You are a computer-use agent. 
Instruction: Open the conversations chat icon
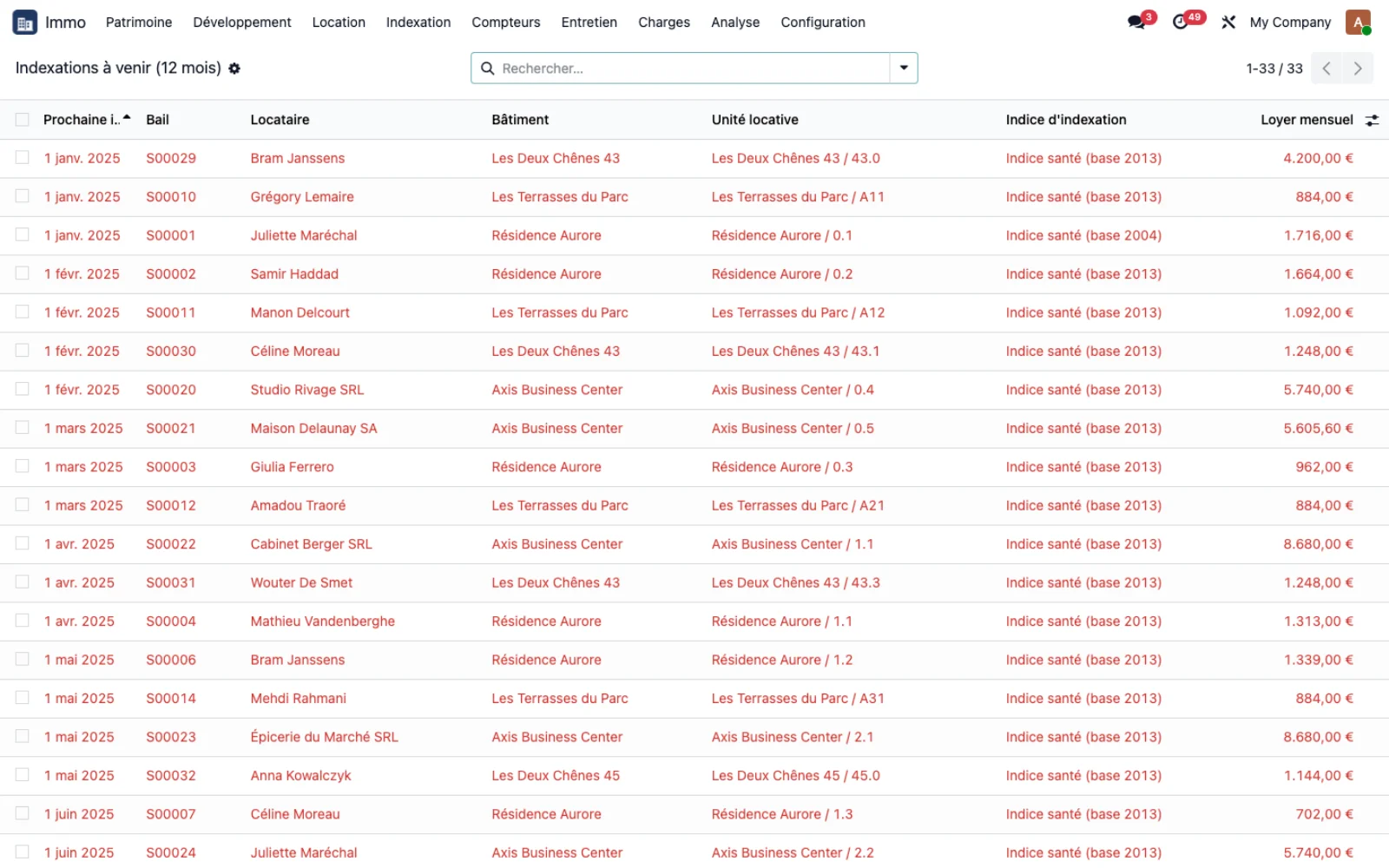(1136, 23)
